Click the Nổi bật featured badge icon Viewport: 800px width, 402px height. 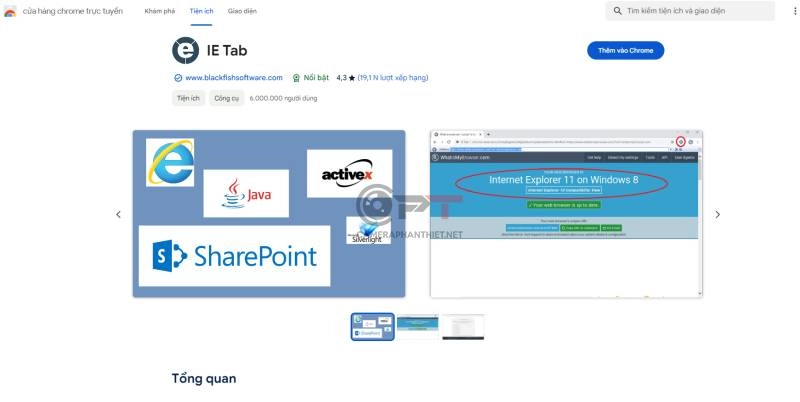297,77
